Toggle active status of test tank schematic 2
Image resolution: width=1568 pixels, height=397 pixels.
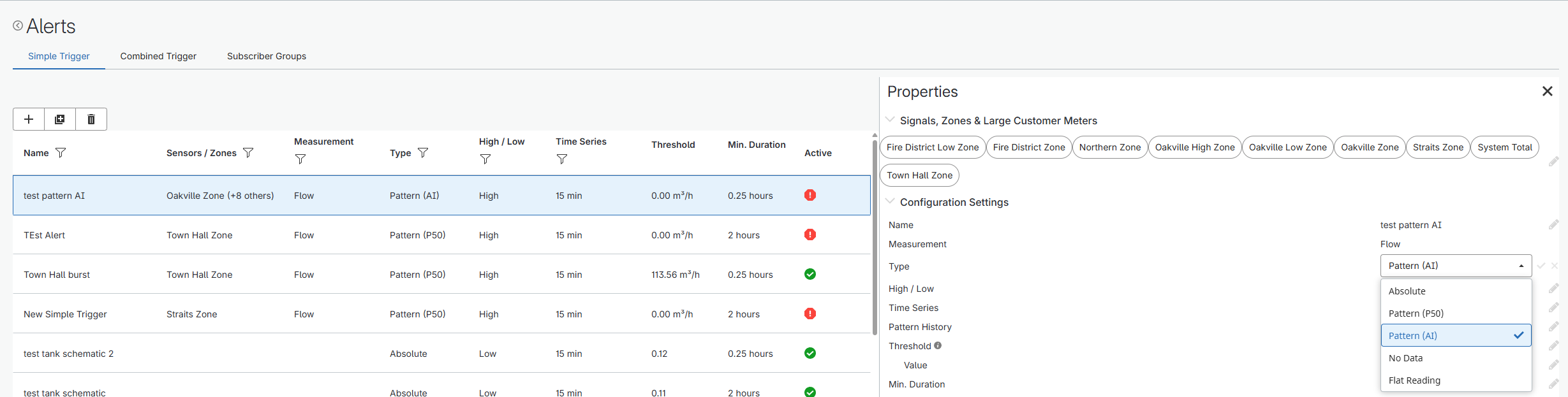(x=810, y=353)
